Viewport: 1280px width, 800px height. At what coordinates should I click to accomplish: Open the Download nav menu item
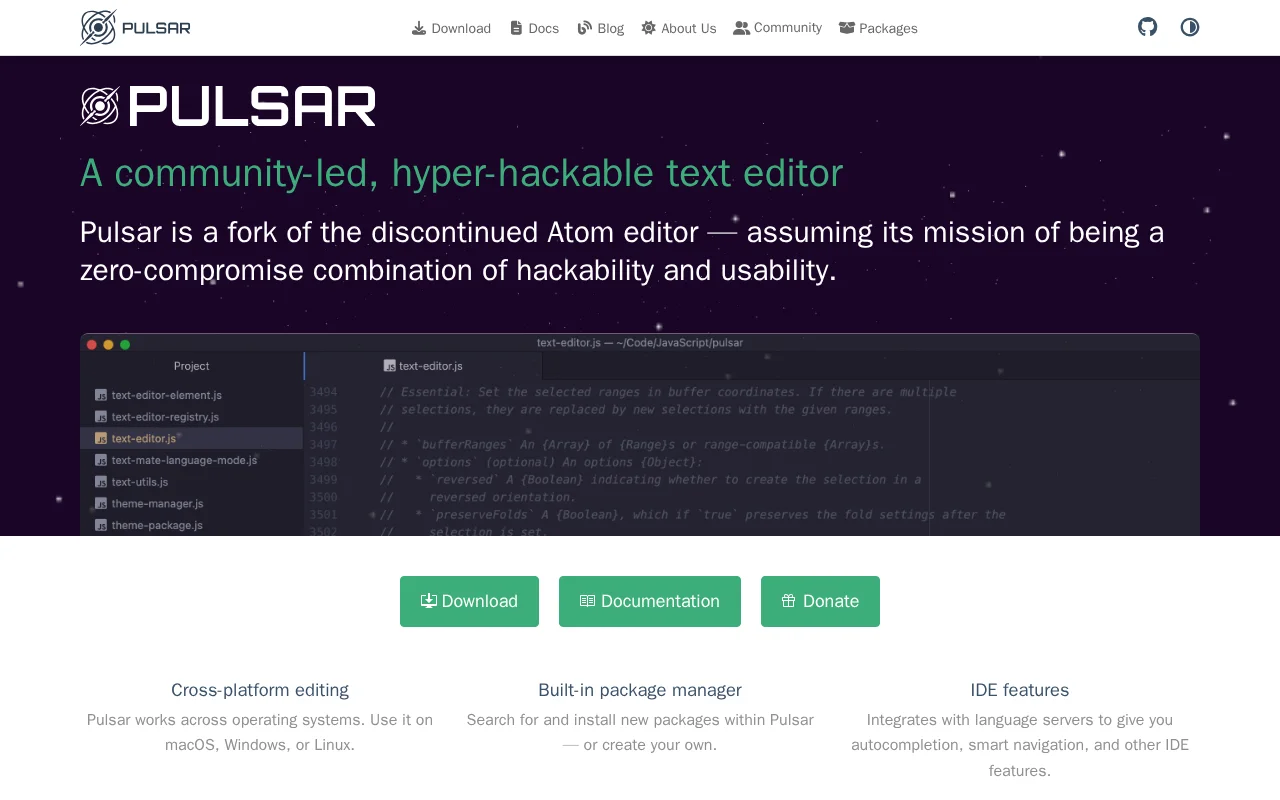click(x=451, y=28)
